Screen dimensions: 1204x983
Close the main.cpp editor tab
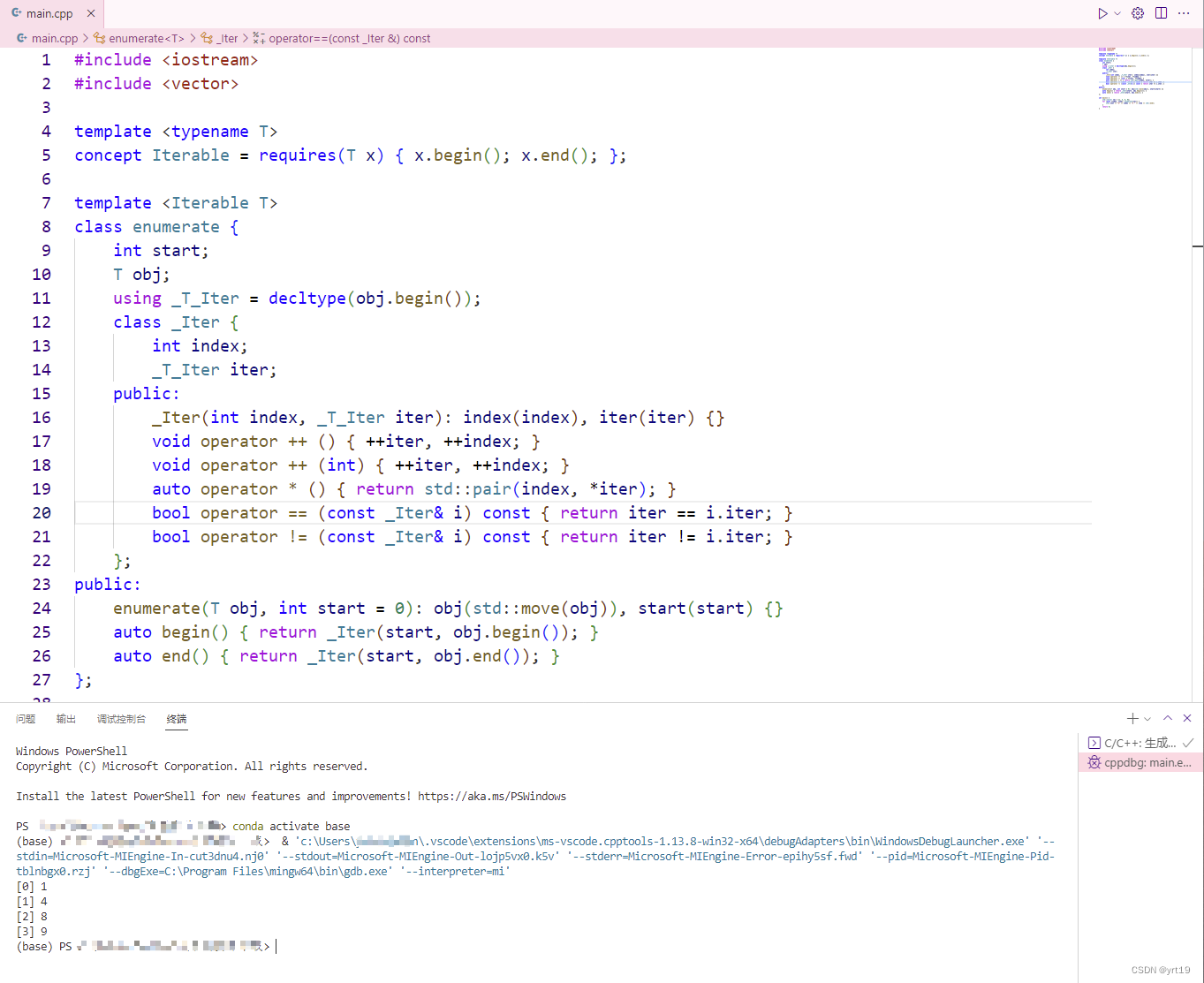click(x=91, y=13)
